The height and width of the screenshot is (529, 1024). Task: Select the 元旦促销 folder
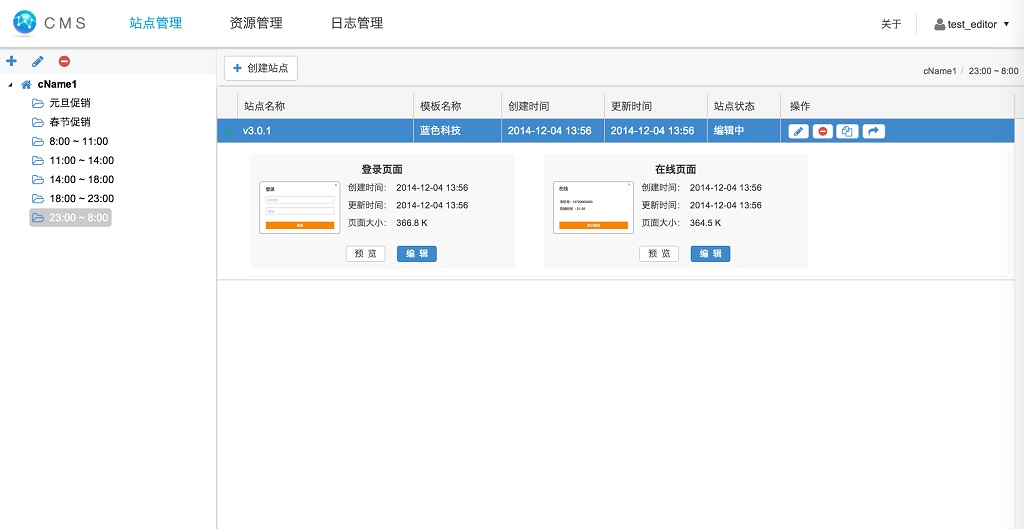(x=69, y=103)
